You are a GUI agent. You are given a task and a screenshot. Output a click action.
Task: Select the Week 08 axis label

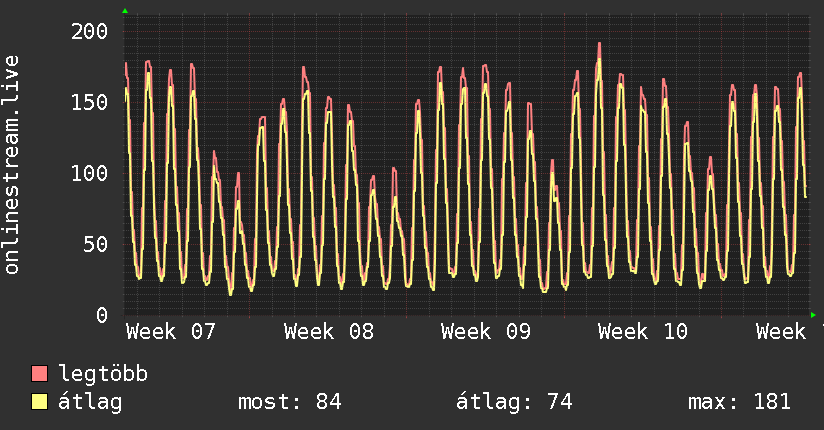click(329, 332)
